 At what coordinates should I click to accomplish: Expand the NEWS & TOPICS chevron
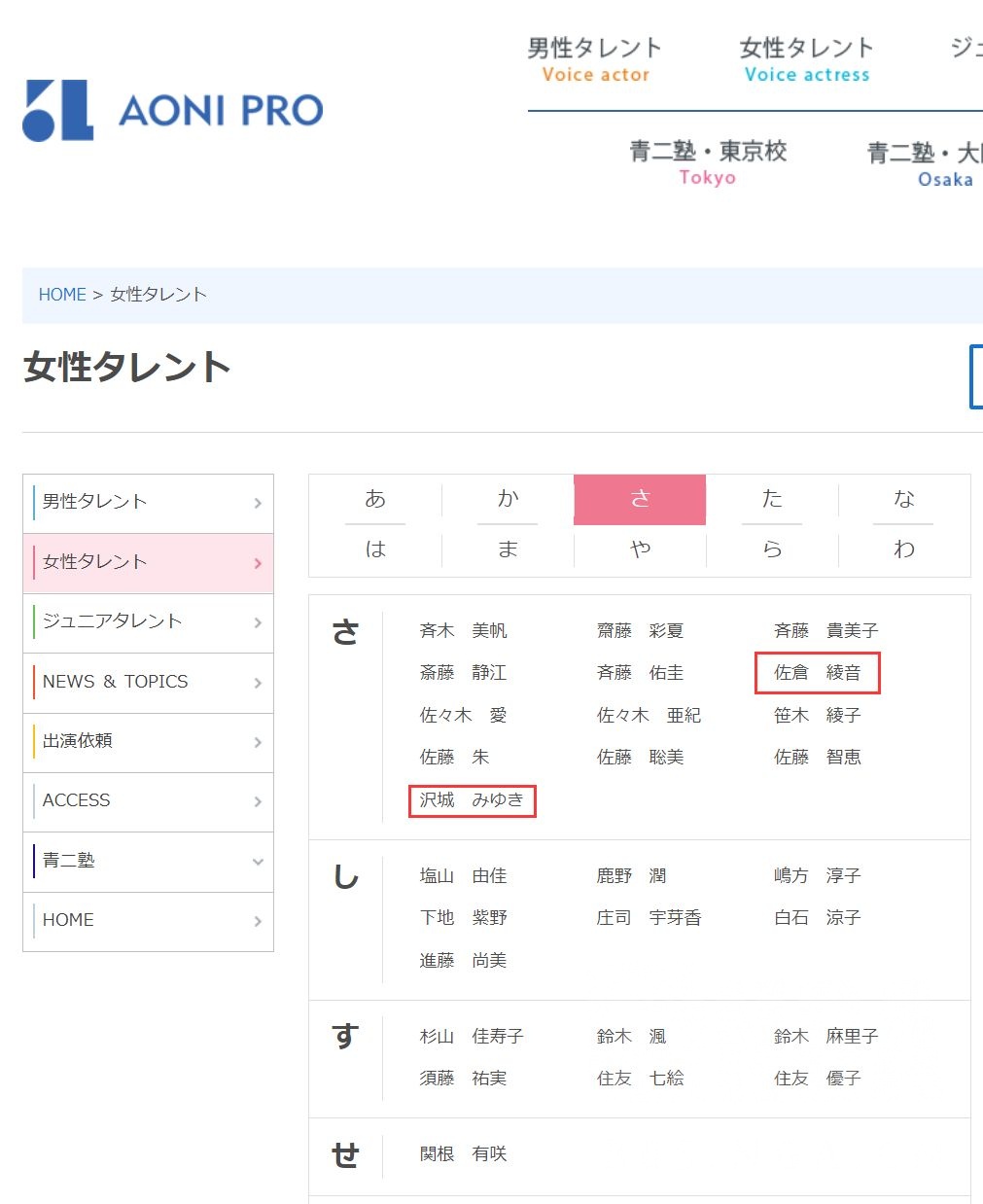[x=257, y=682]
